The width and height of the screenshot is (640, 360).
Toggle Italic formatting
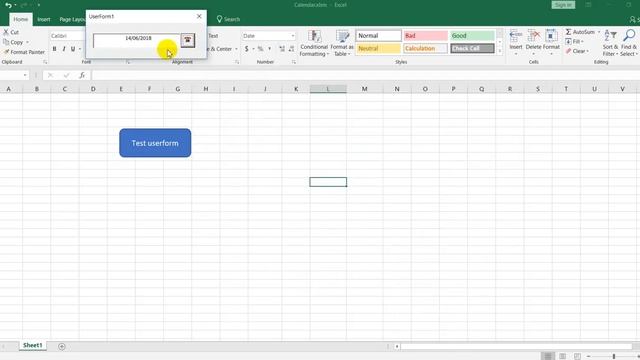(64, 49)
